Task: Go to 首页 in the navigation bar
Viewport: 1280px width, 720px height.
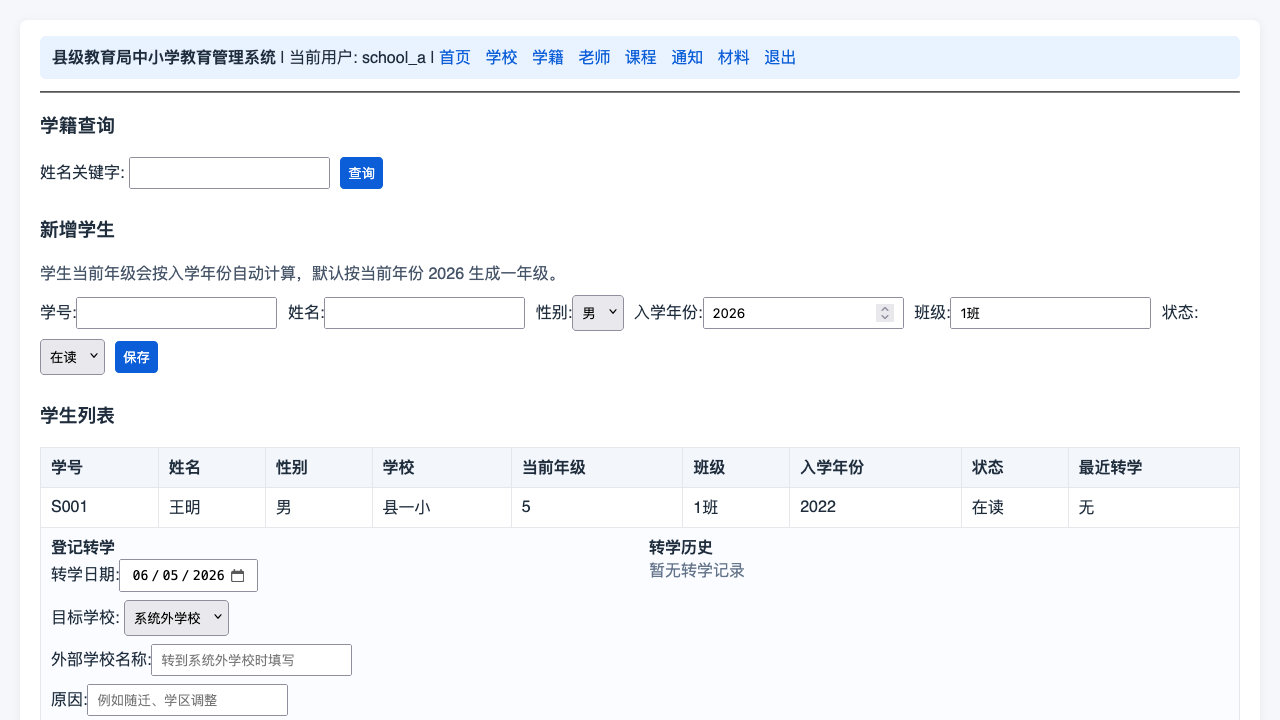Action: coord(455,57)
